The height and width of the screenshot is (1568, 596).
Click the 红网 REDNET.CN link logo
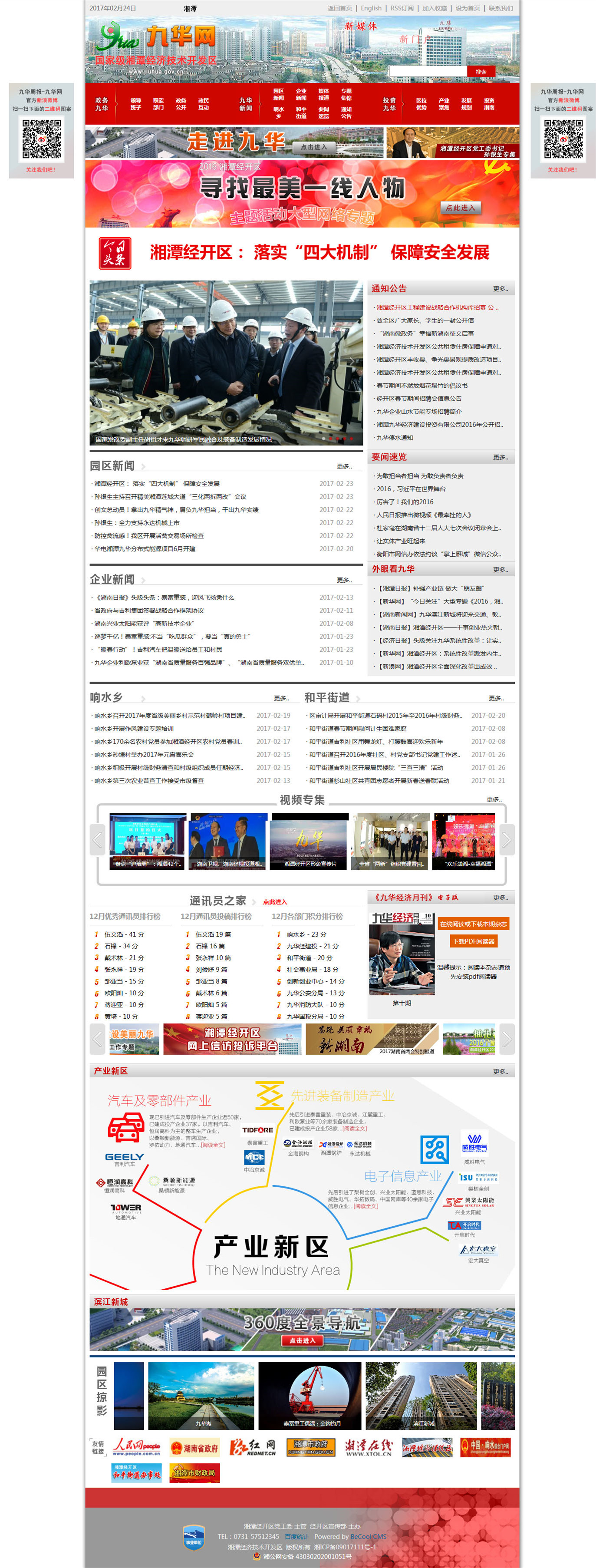[253, 1447]
